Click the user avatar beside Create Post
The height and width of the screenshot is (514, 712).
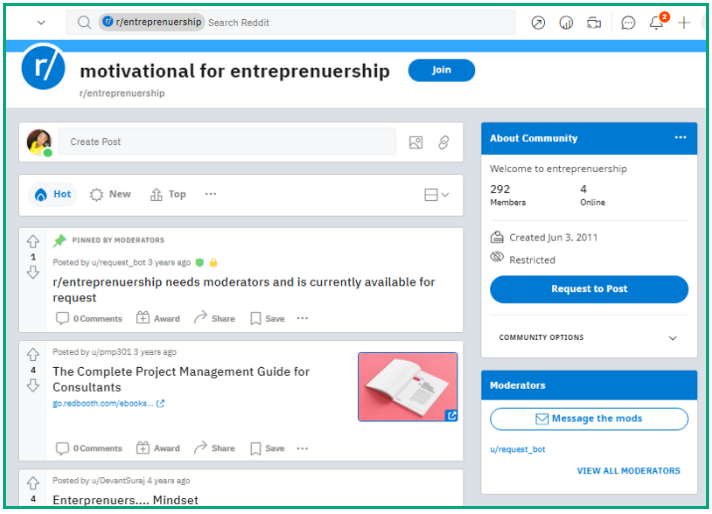(x=40, y=142)
